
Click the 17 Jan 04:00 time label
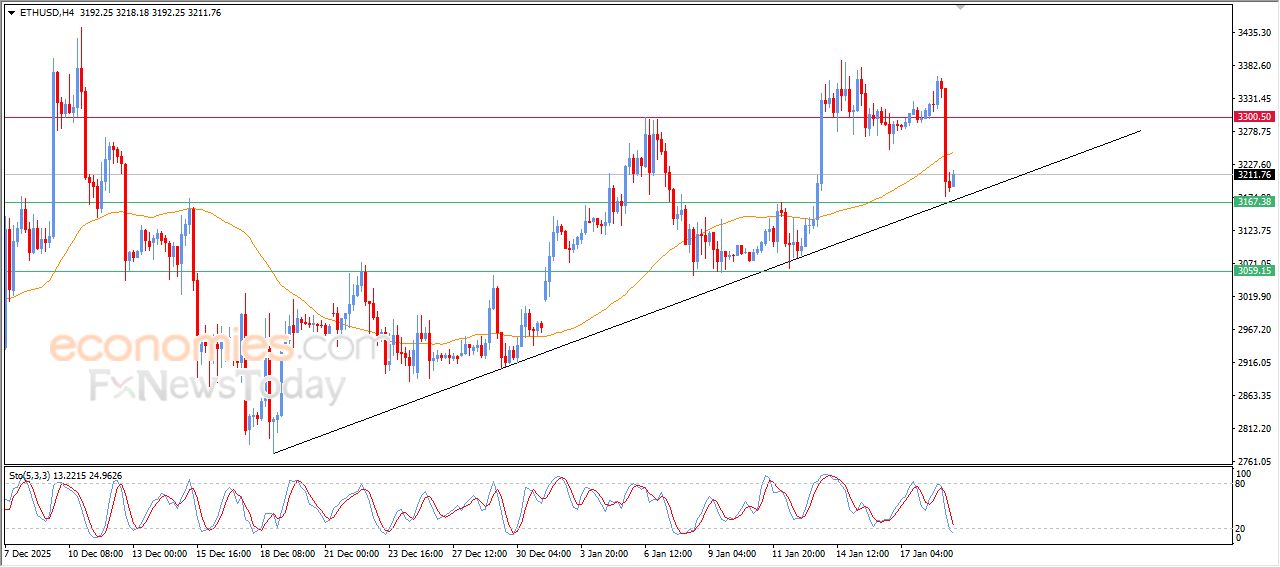click(x=925, y=553)
